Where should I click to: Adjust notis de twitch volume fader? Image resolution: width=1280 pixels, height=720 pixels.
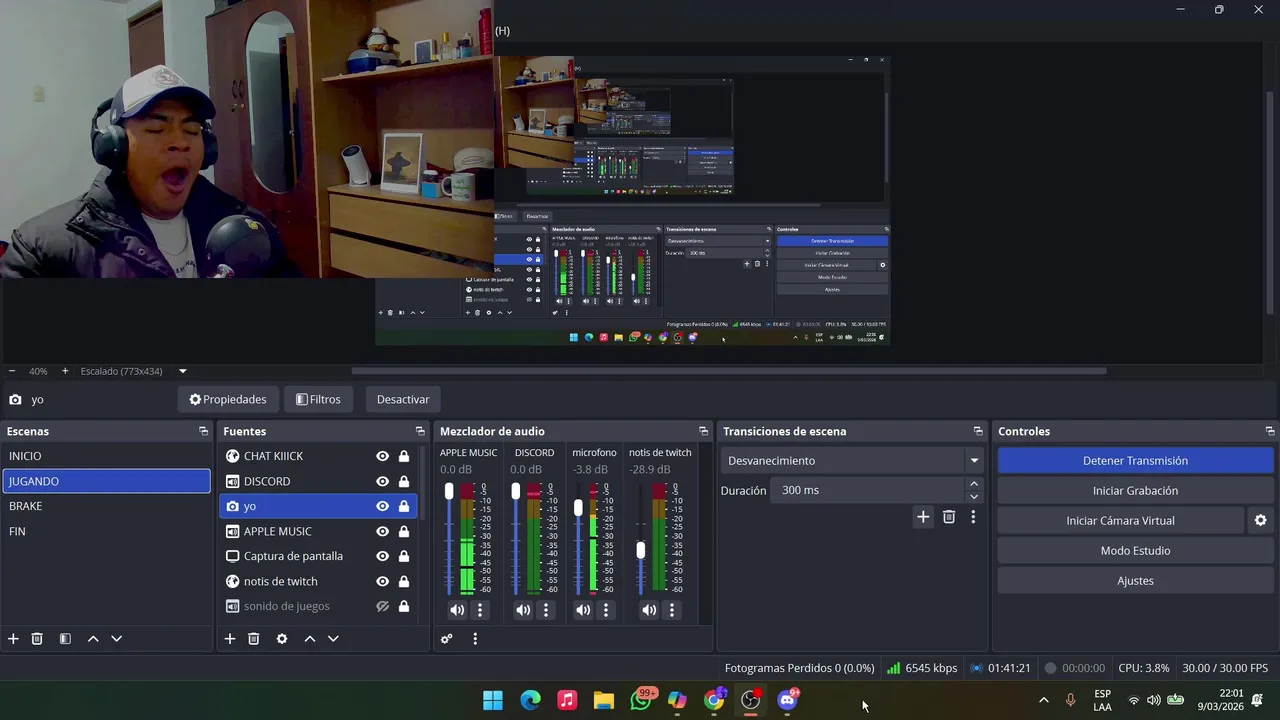641,550
